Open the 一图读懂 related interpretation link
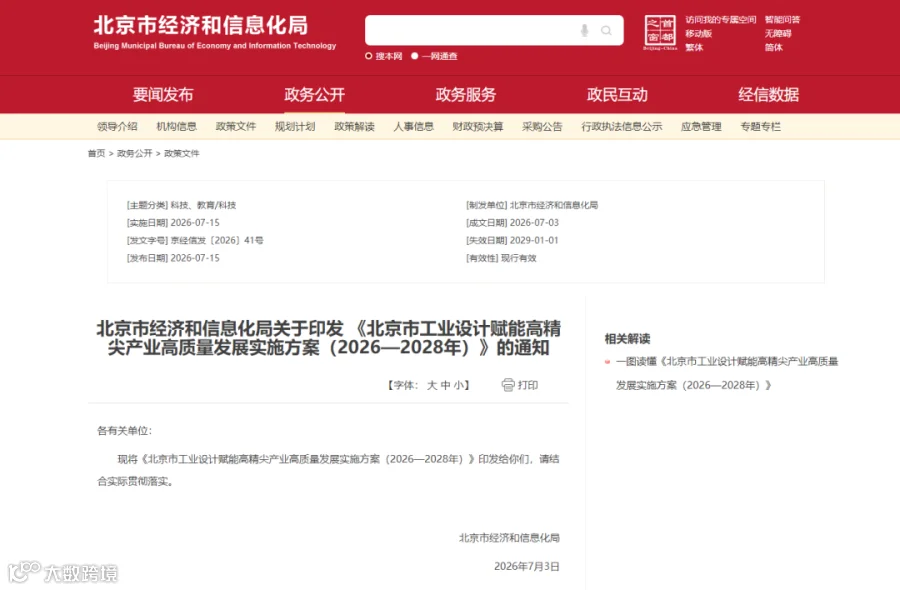 click(727, 373)
